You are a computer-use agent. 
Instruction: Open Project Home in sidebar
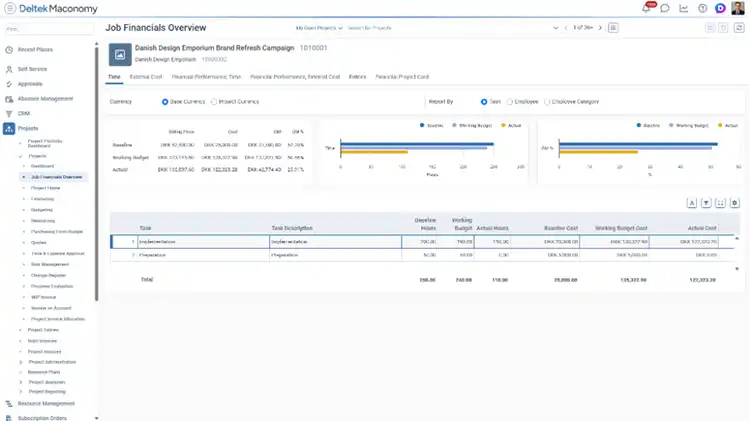click(x=45, y=188)
